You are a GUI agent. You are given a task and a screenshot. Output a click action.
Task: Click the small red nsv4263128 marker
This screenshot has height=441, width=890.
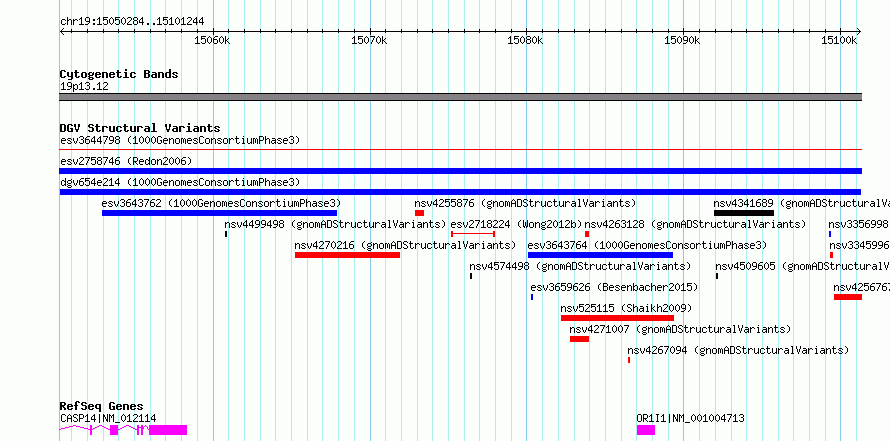[587, 234]
